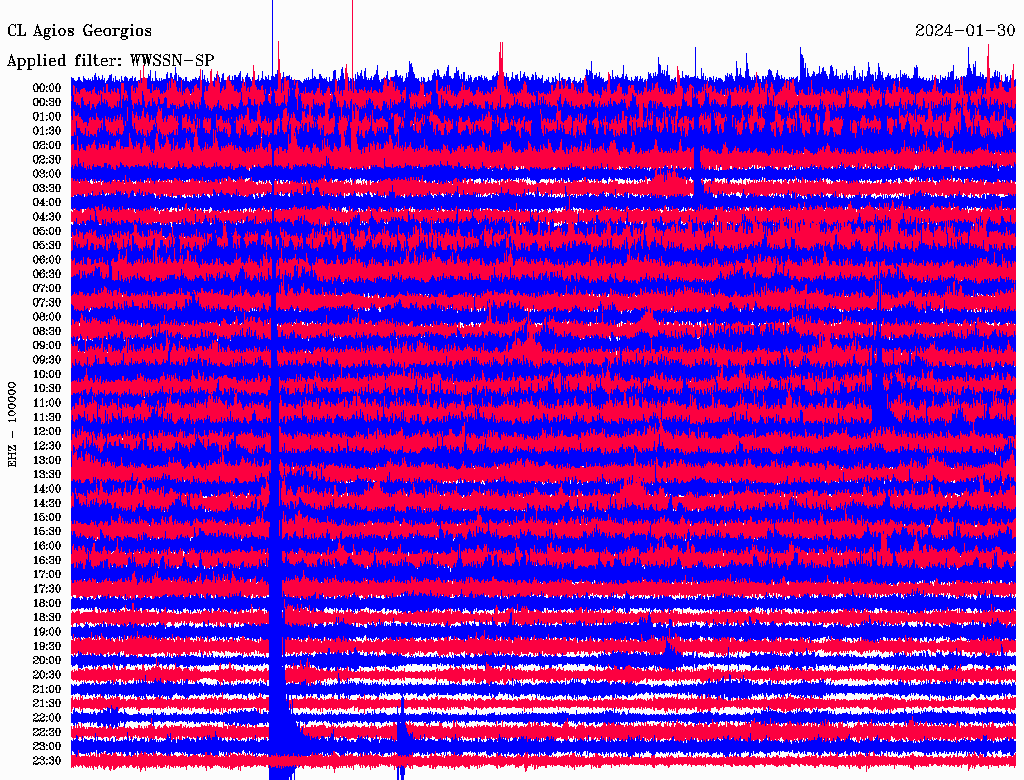Click the EHZ - 100000 axis label
Screen dimensions: 1024x780
13,424
